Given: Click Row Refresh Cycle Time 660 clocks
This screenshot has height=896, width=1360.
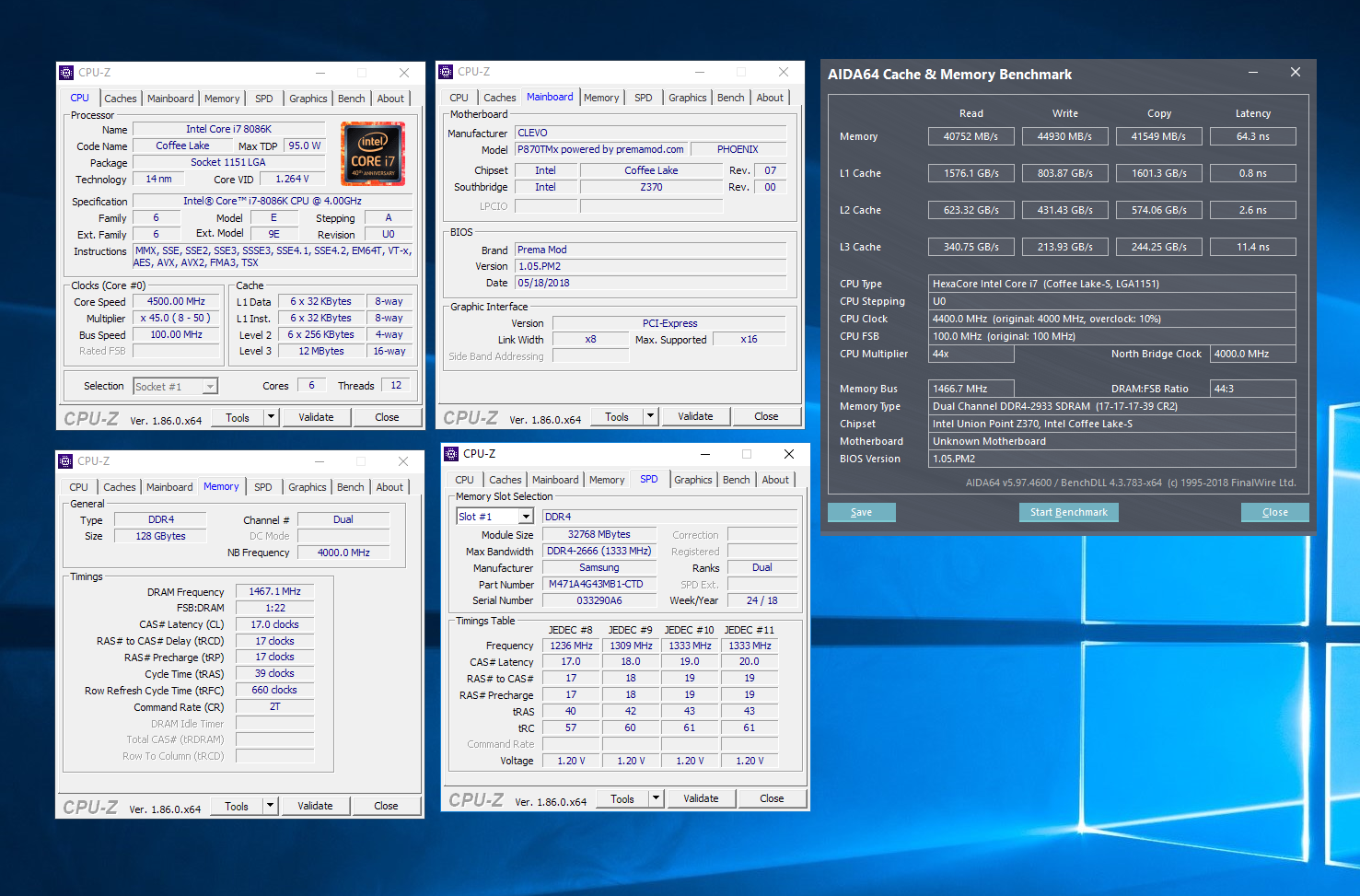Looking at the screenshot, I should pos(274,690).
